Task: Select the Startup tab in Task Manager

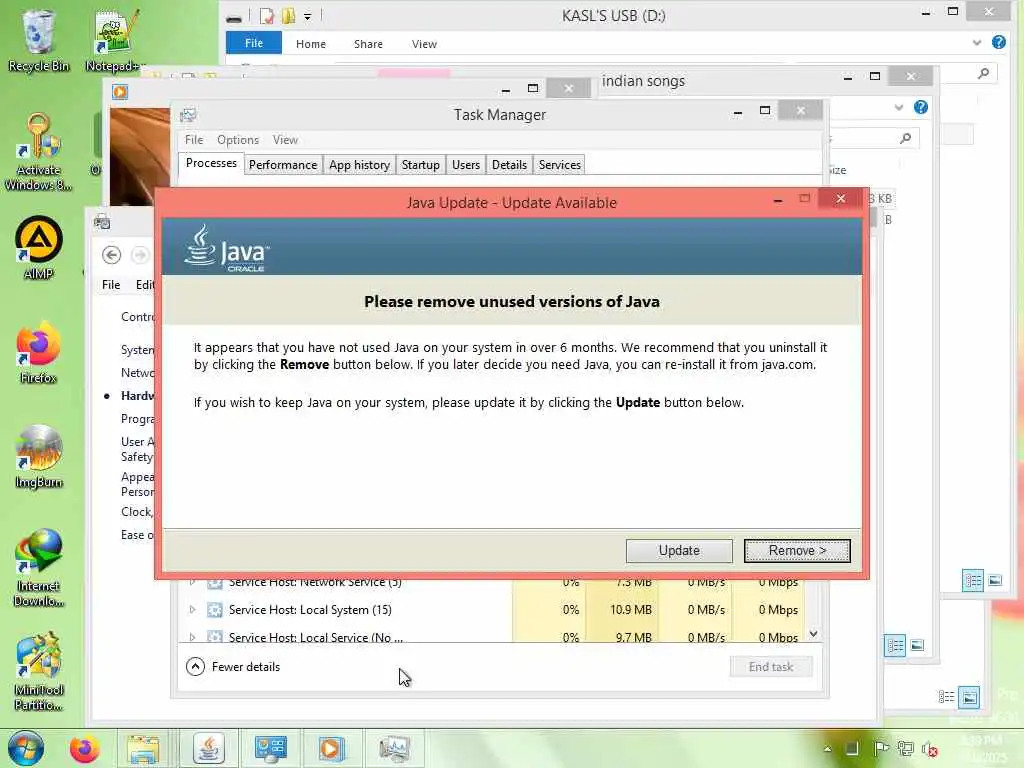Action: pos(421,165)
